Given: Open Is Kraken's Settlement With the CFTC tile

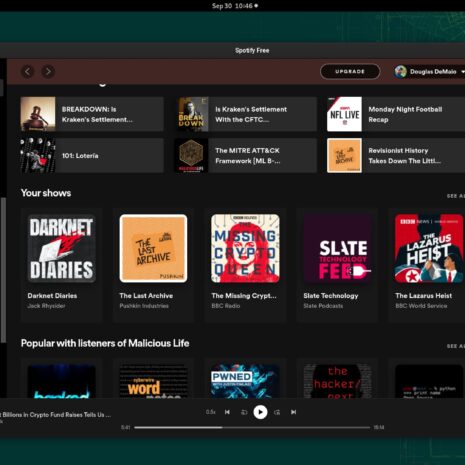Looking at the screenshot, I should pos(245,114).
